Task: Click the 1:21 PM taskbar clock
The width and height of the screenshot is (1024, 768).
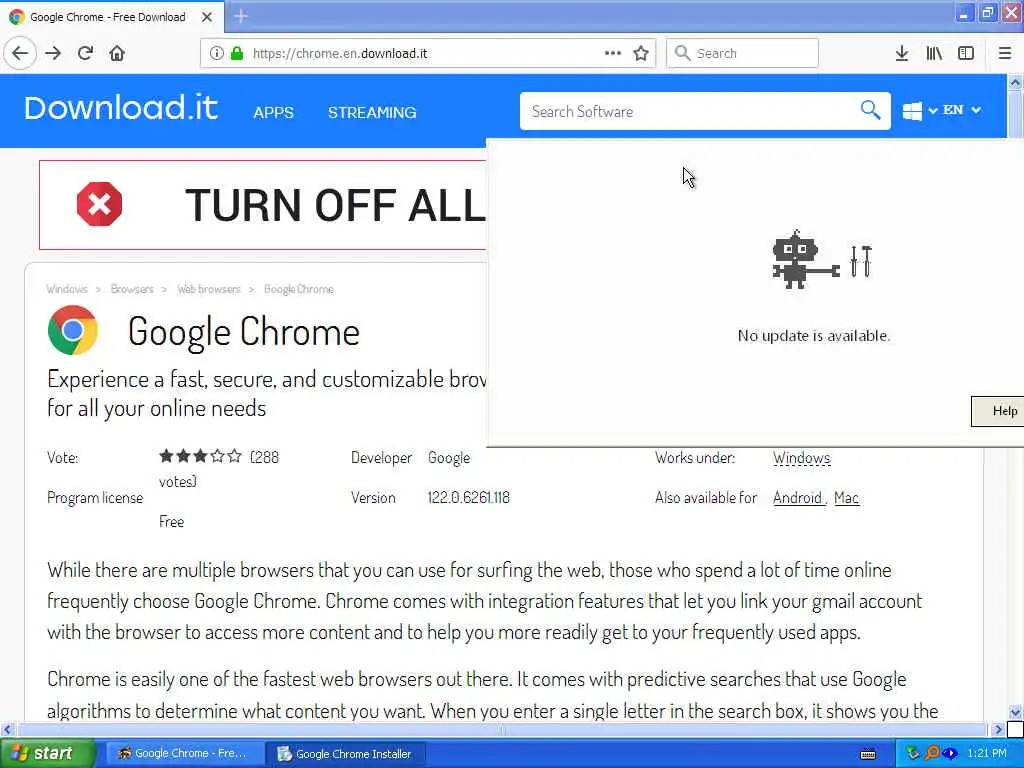Action: (987, 754)
